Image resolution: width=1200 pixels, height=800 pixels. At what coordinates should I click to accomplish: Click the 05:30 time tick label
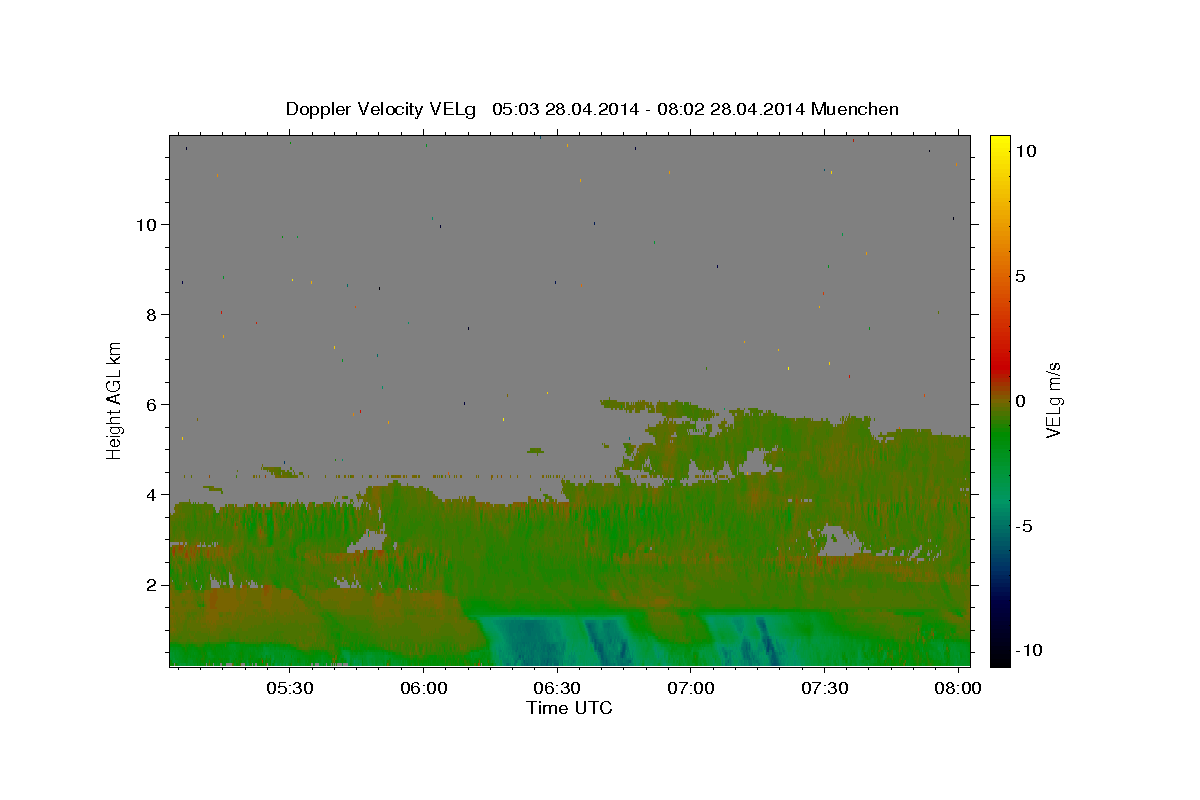pos(290,689)
